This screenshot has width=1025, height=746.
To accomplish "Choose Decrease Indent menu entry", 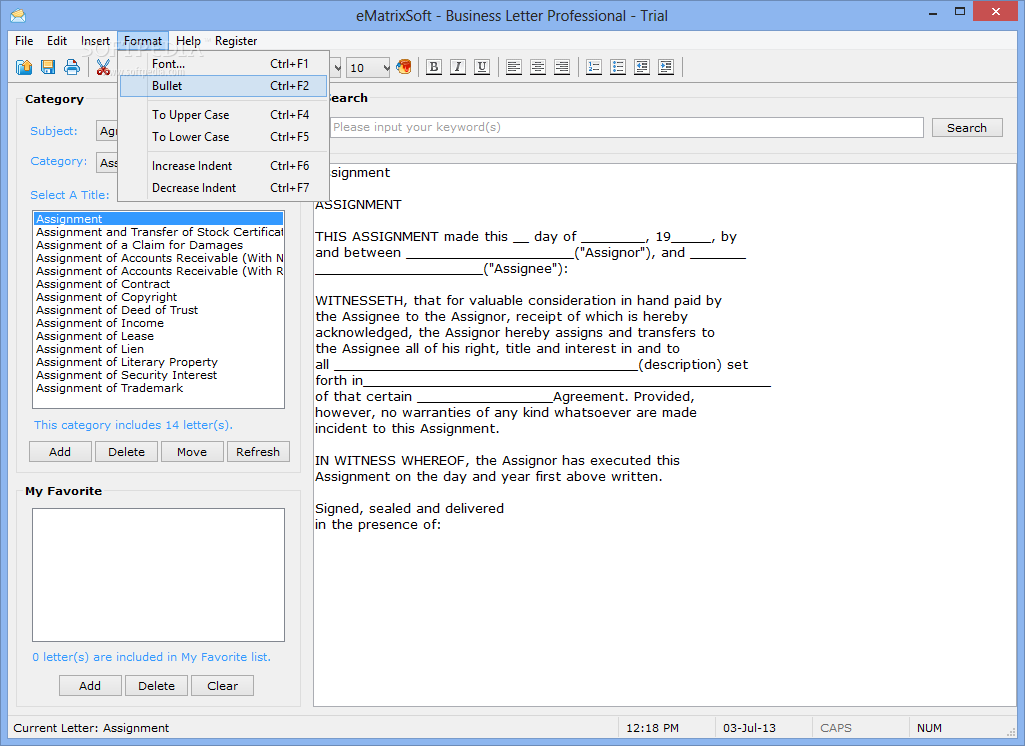I will coord(224,188).
